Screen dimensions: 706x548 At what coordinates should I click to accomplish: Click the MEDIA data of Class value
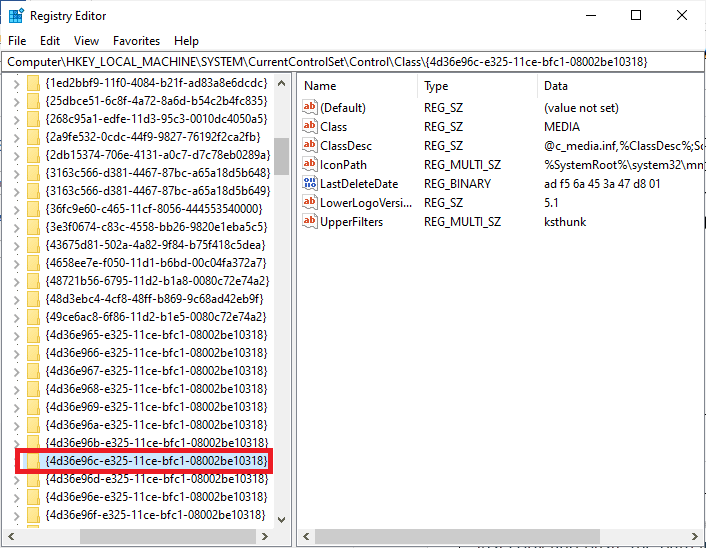pyautogui.click(x=562, y=127)
